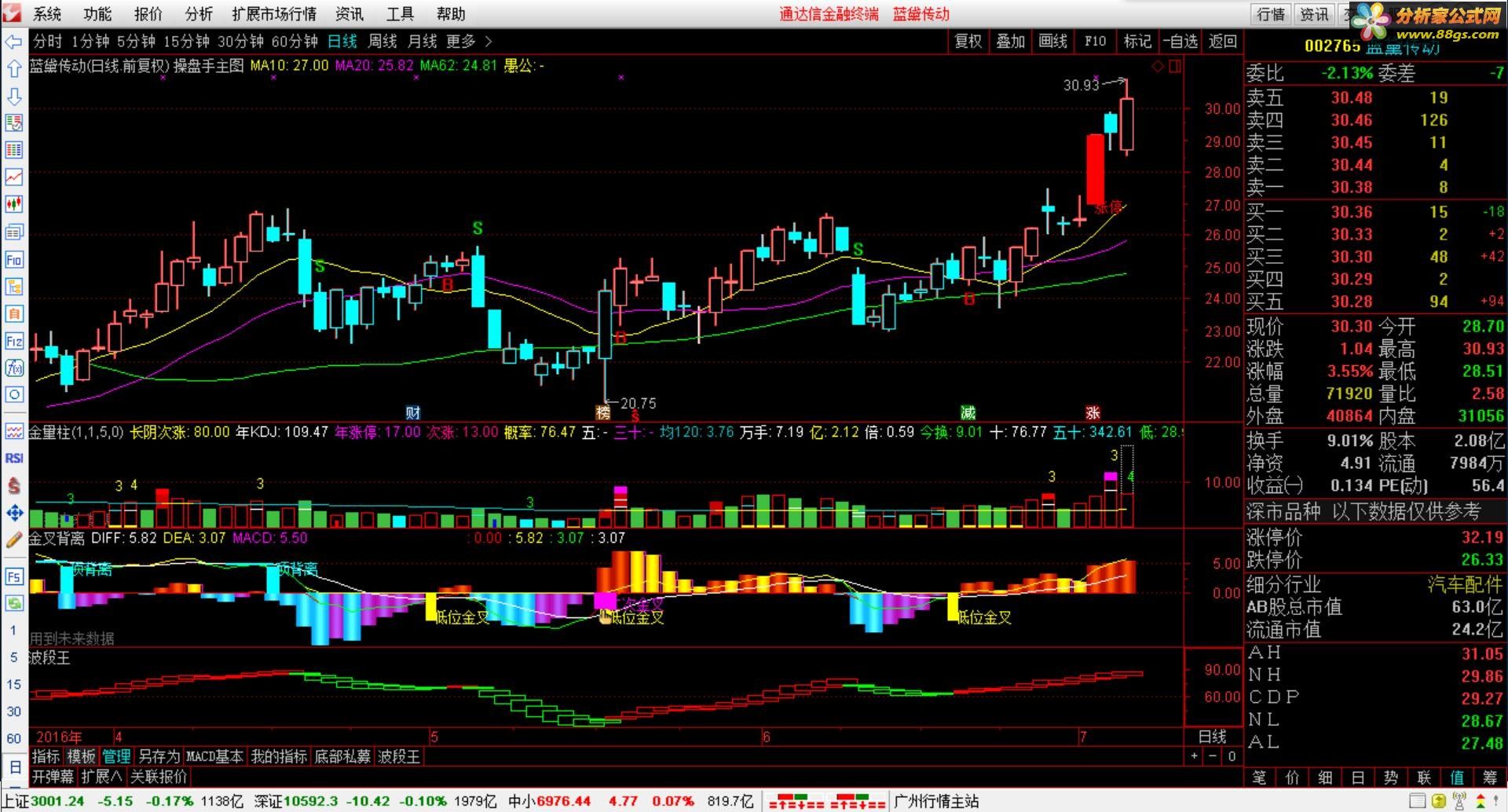Click the 0 reset button below chart
Screen dimensions: 1508x812
[1232, 756]
